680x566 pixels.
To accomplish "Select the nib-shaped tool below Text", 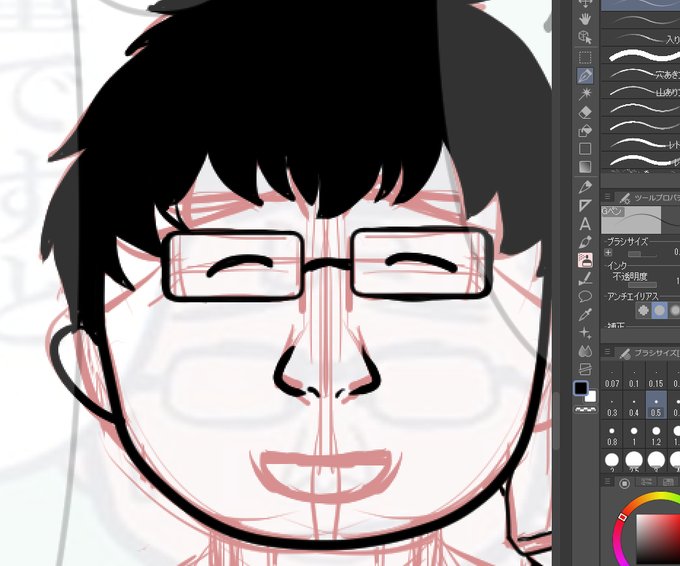I will [x=585, y=242].
